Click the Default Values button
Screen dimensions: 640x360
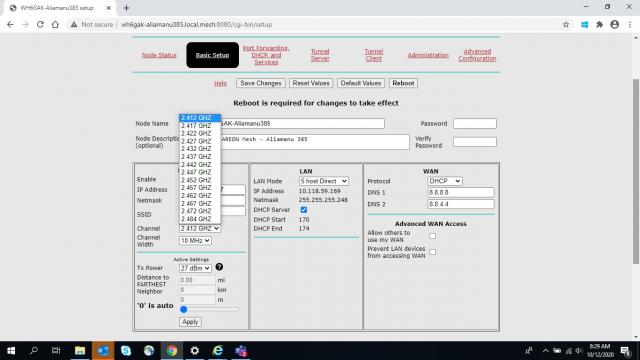pos(361,83)
